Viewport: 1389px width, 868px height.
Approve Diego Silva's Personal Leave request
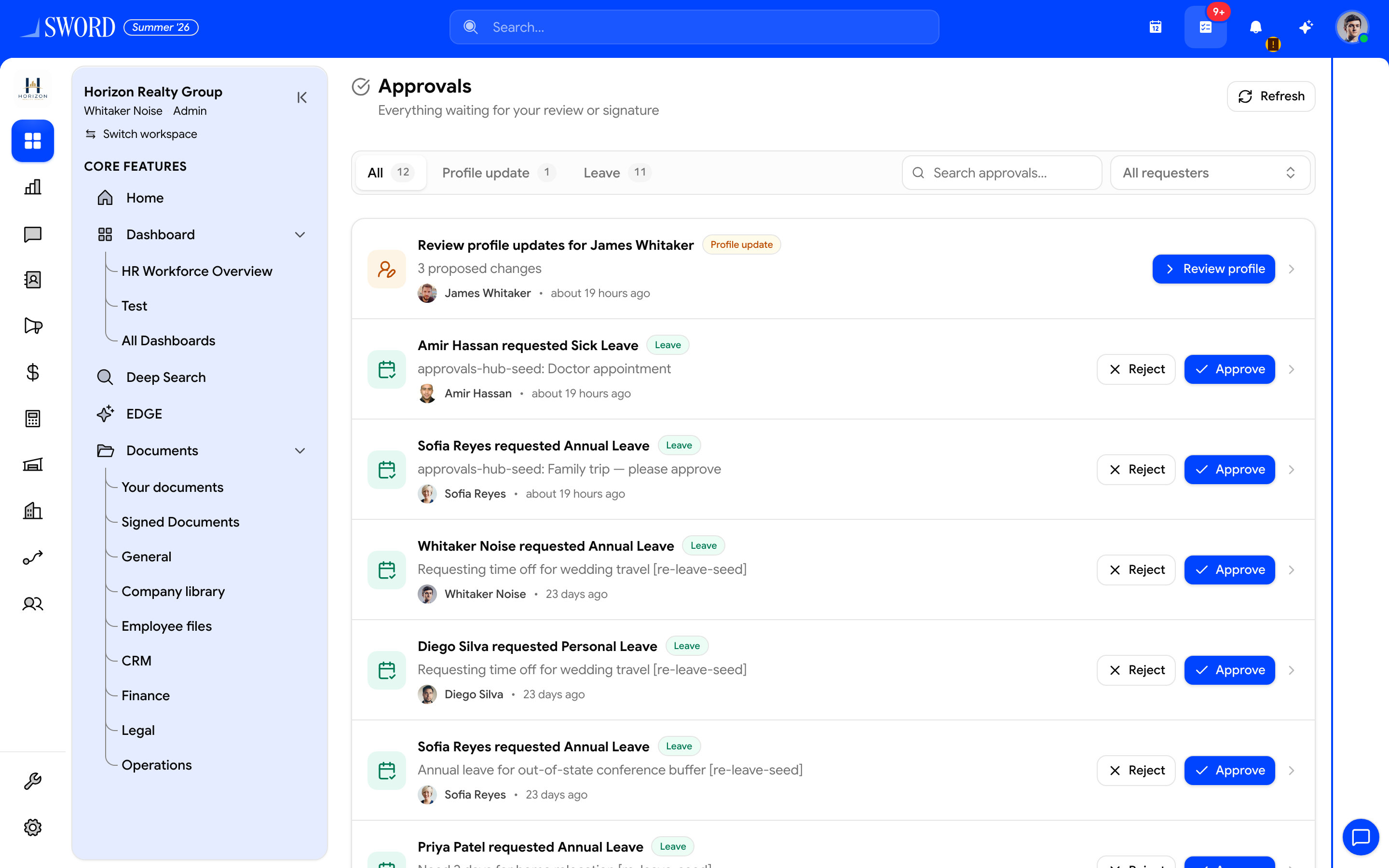[1229, 670]
